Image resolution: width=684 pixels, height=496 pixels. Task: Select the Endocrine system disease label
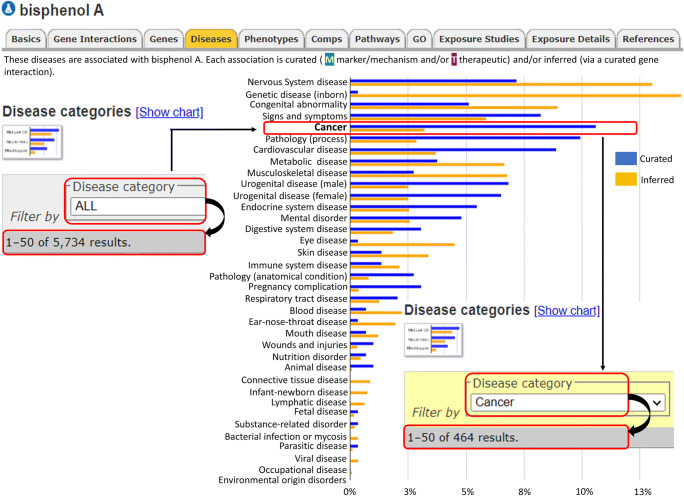[x=294, y=207]
